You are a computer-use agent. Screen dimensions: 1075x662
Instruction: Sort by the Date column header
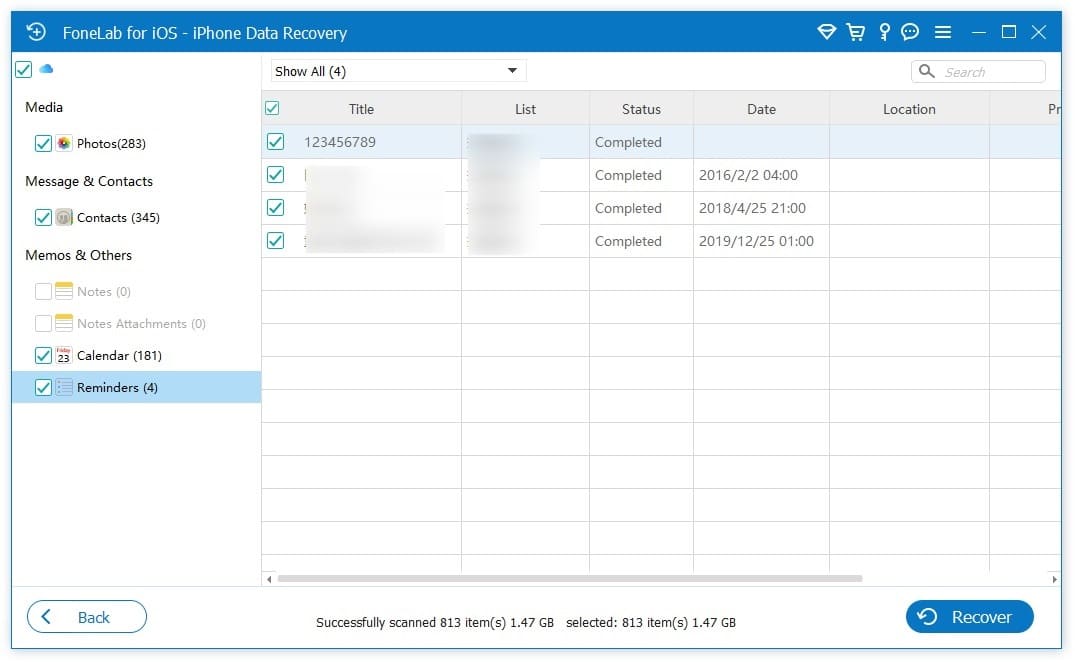coord(761,108)
